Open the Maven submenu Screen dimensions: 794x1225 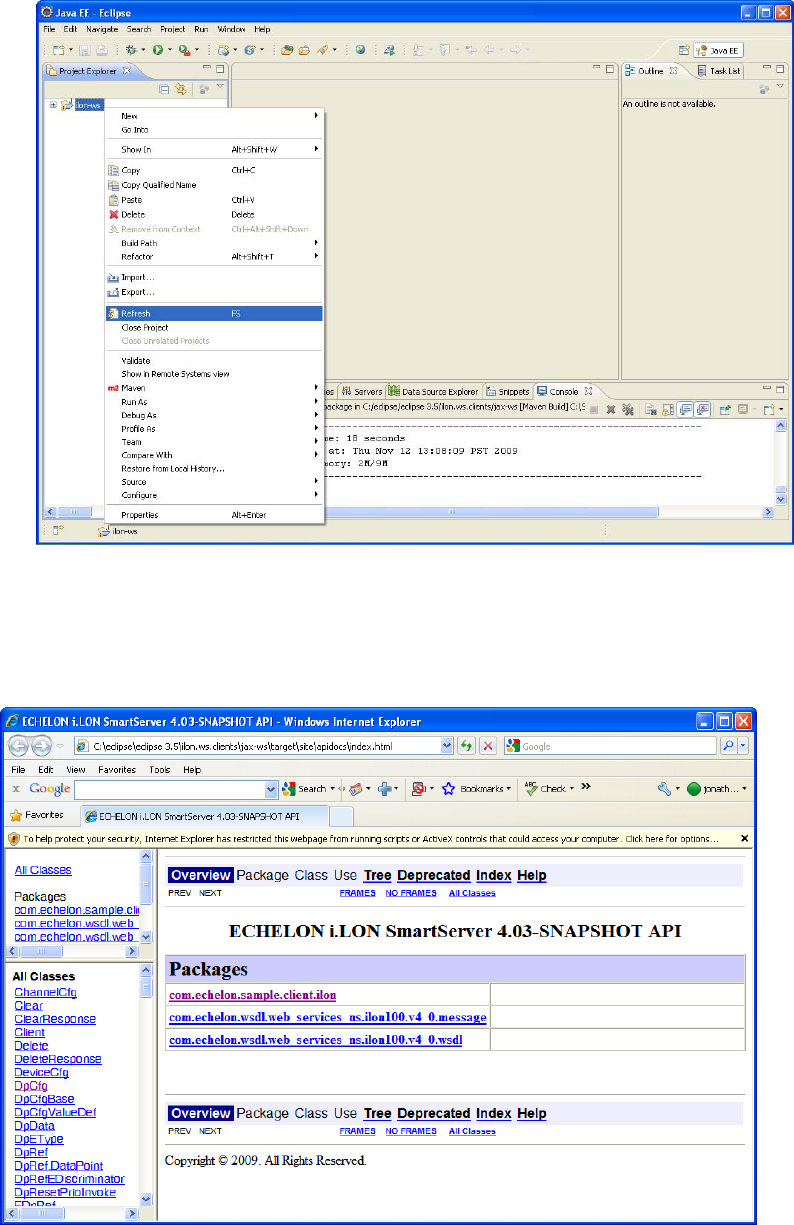pos(214,387)
